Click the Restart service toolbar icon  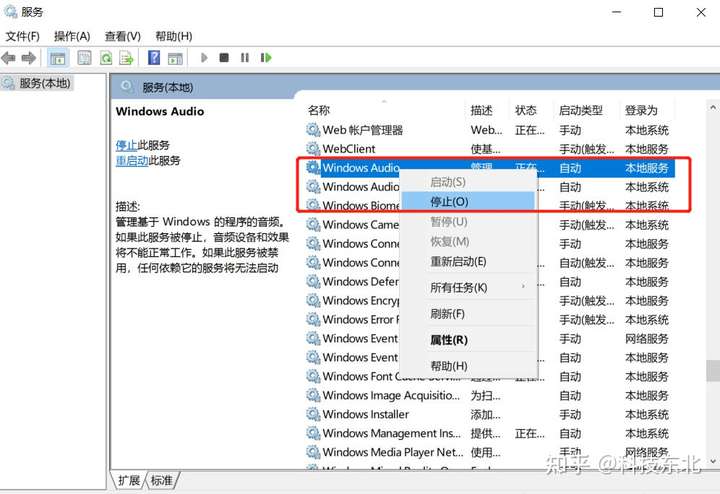click(266, 58)
